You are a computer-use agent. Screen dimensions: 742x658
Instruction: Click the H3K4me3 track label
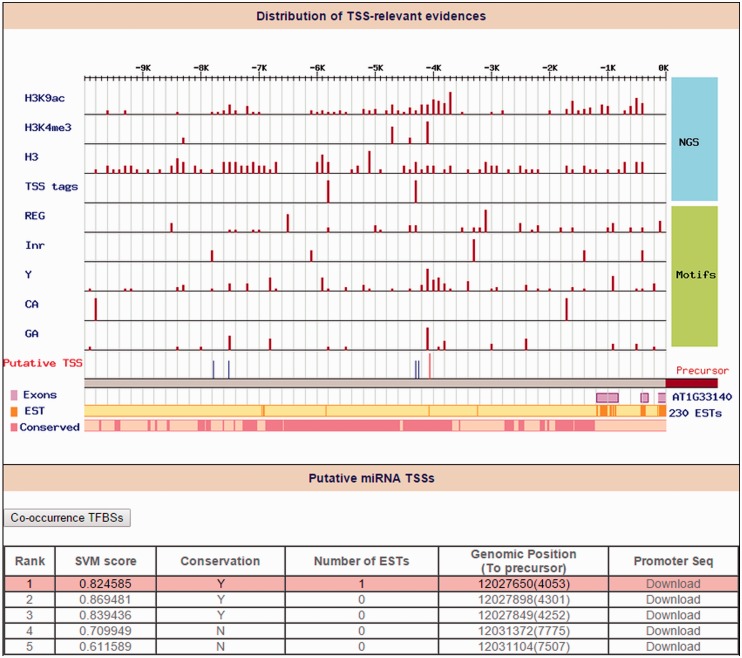click(48, 128)
